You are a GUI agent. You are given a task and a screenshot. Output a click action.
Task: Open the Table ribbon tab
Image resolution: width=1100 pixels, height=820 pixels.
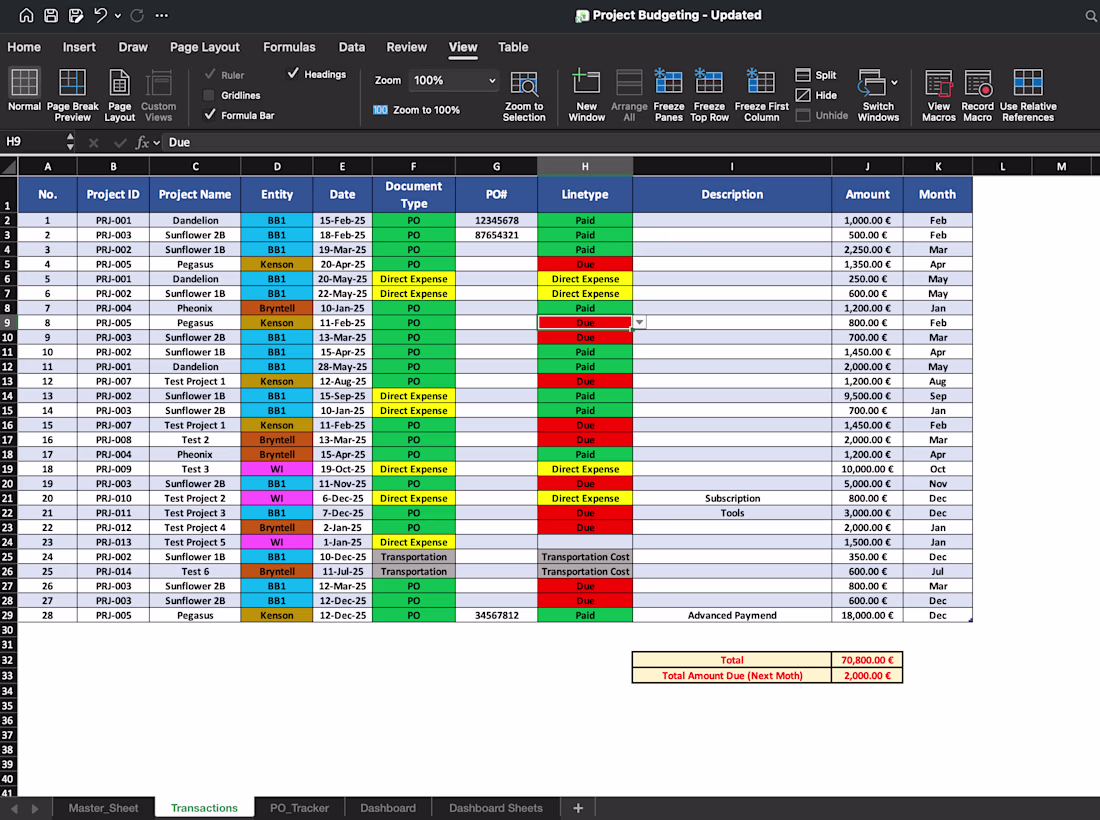coord(513,47)
